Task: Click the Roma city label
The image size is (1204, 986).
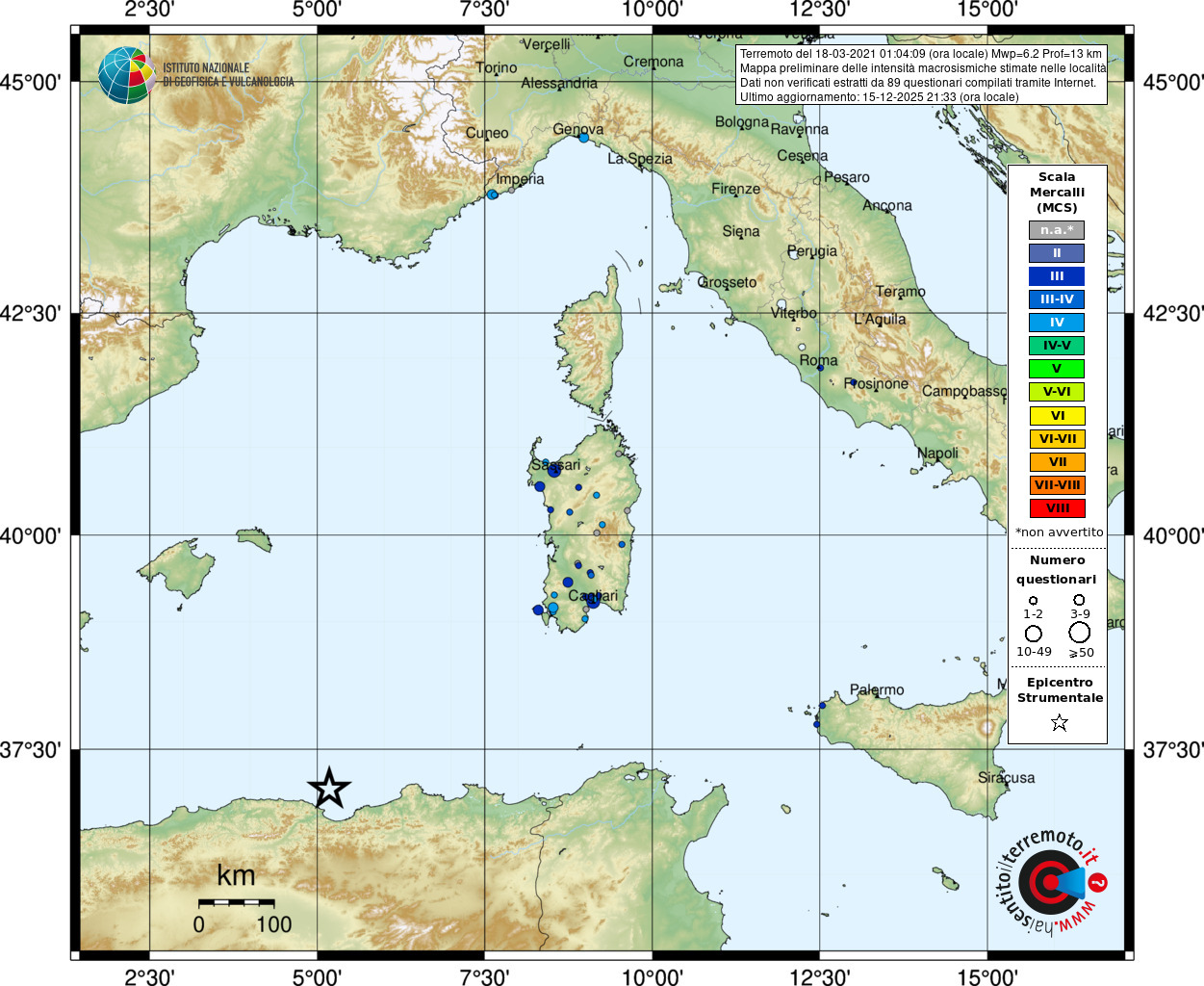Action: tap(819, 360)
